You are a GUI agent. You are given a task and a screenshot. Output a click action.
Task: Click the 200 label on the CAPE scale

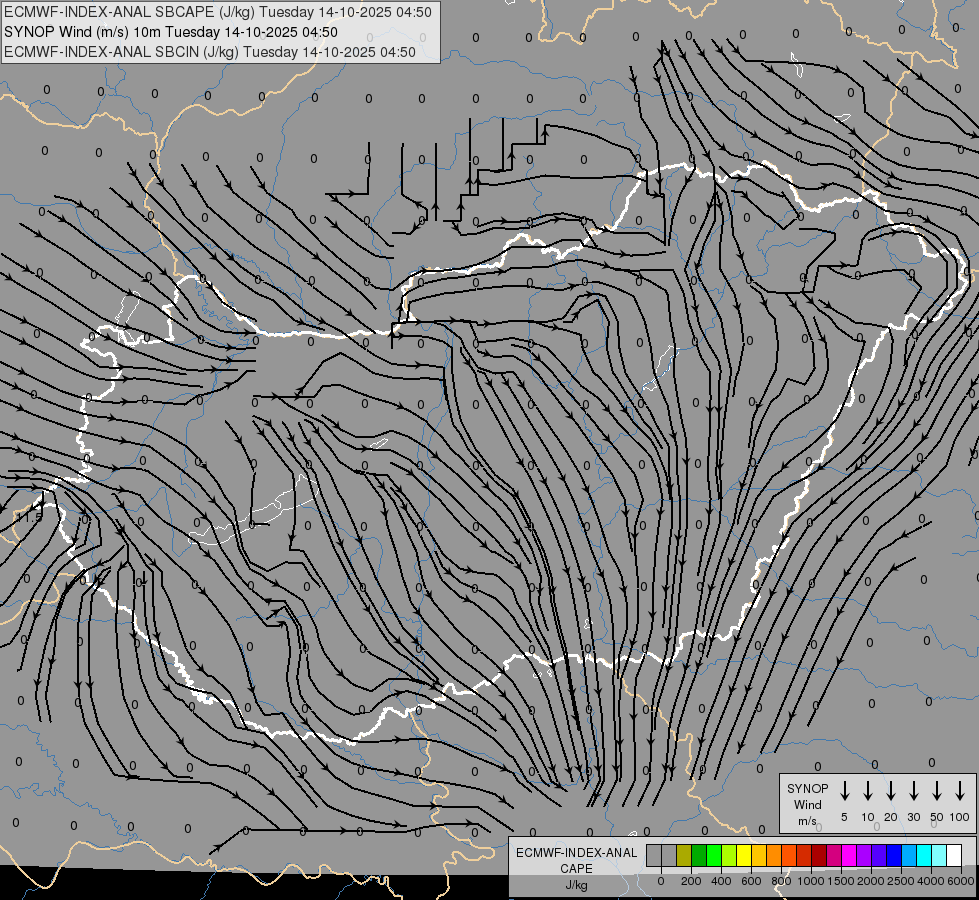pyautogui.click(x=691, y=881)
